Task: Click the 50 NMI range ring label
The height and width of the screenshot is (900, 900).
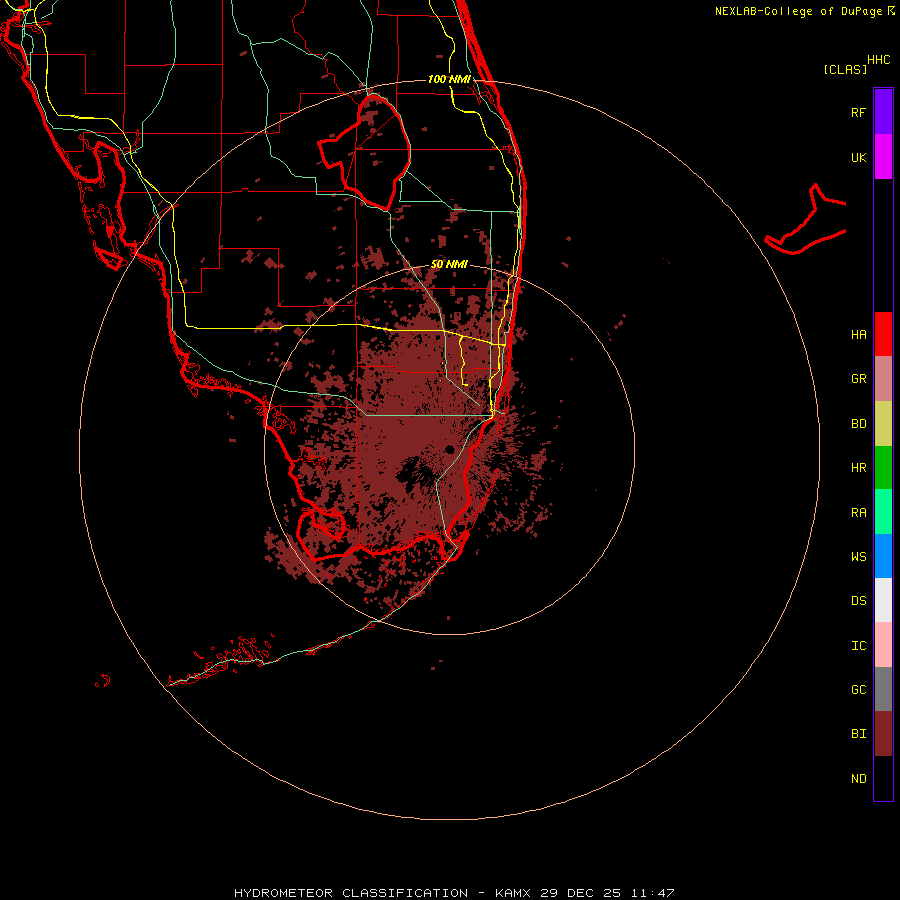Action: pos(449,265)
